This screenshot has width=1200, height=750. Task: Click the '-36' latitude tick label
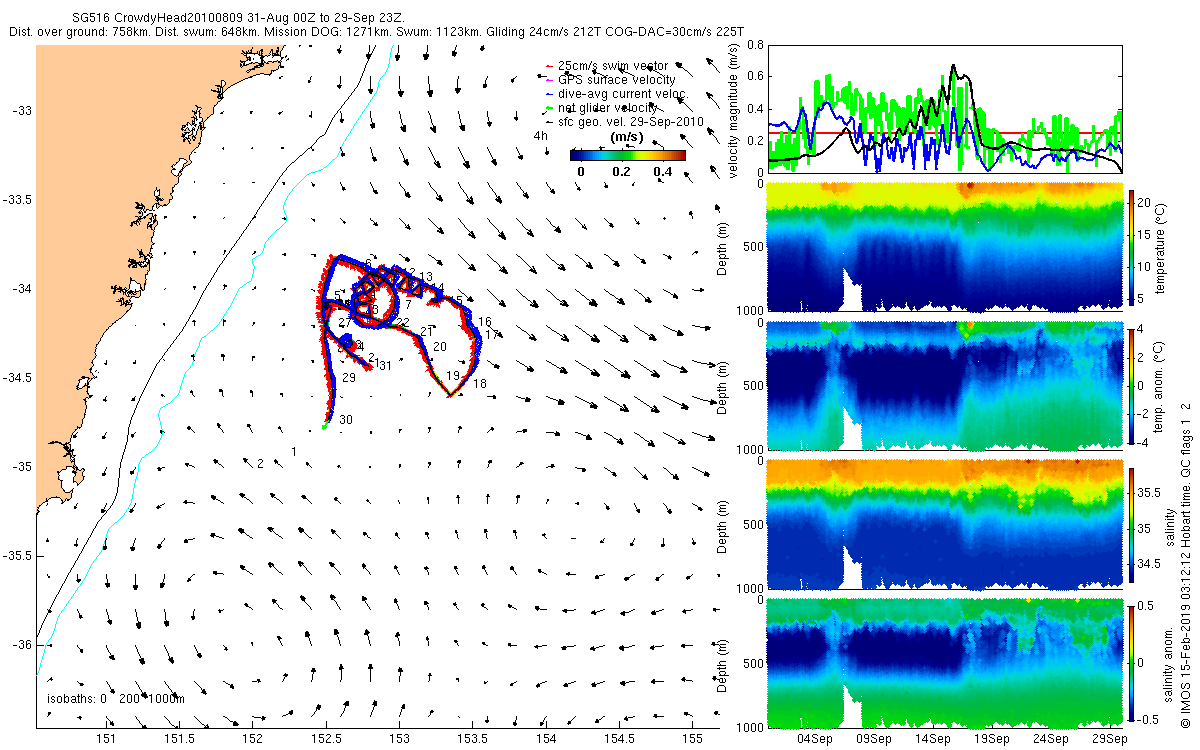(22, 645)
